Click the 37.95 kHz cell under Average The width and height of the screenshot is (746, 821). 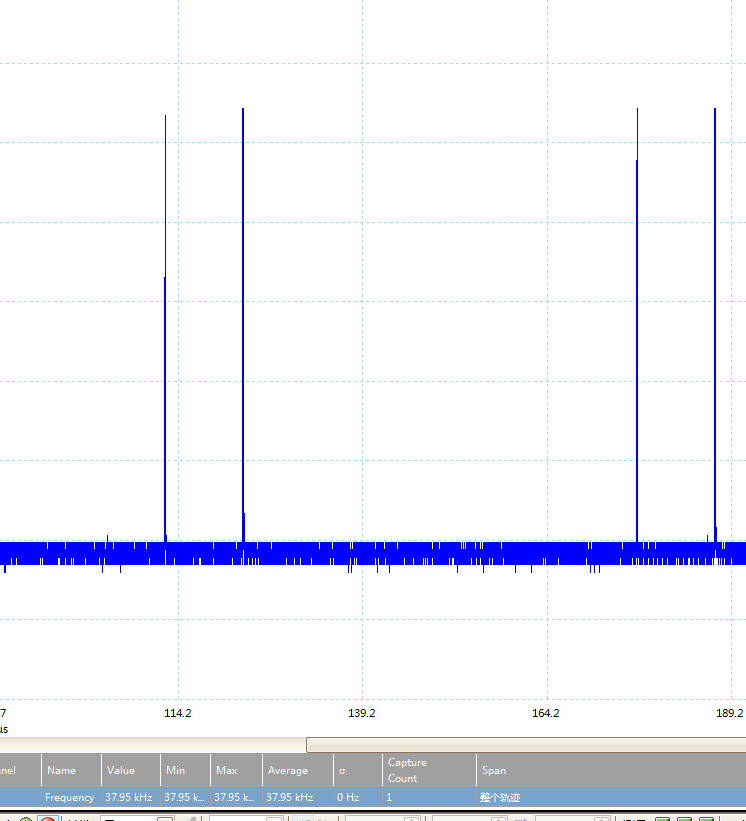click(297, 797)
